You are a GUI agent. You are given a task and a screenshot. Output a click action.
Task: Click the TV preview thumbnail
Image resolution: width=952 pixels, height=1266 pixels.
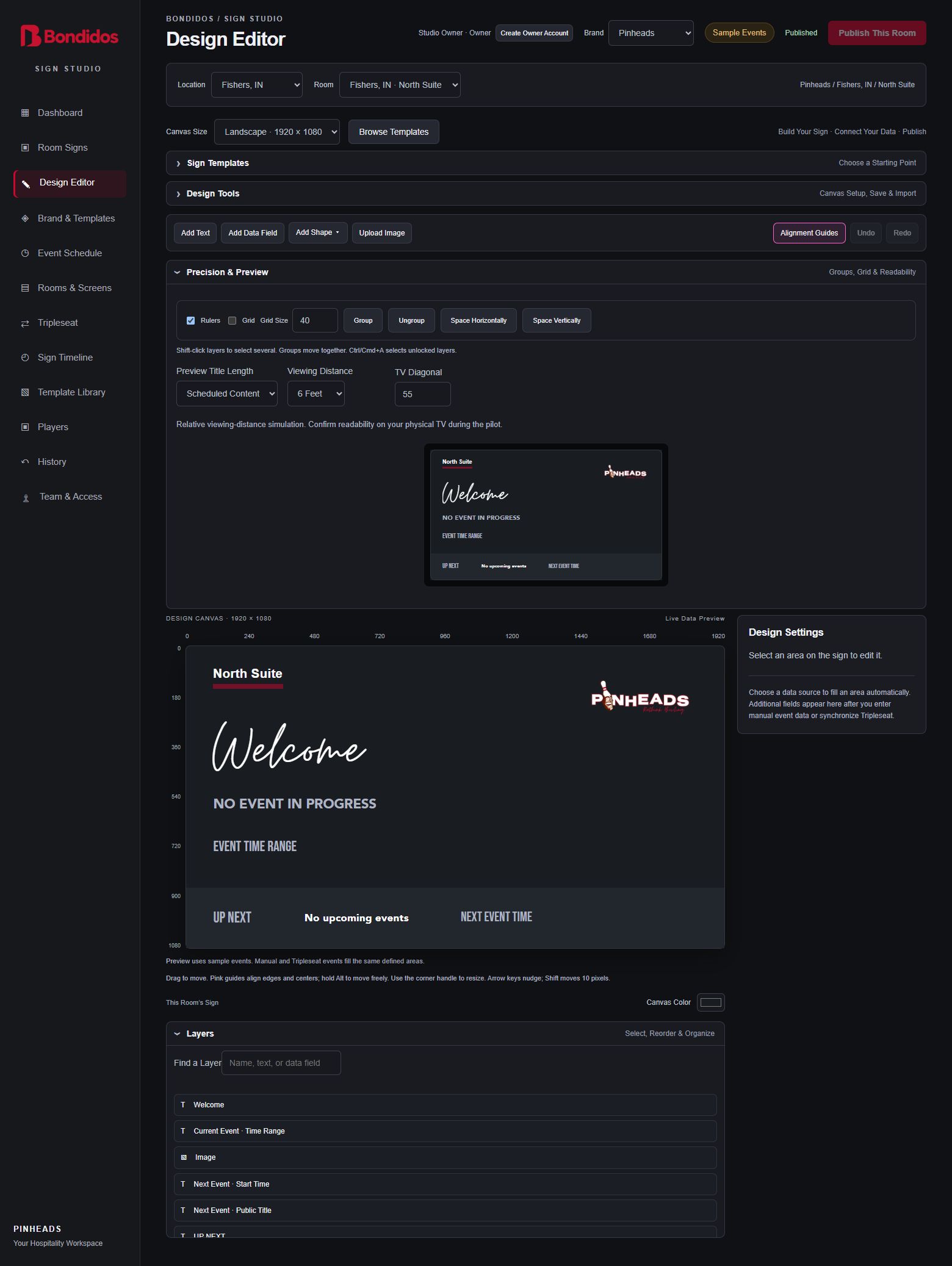546,515
